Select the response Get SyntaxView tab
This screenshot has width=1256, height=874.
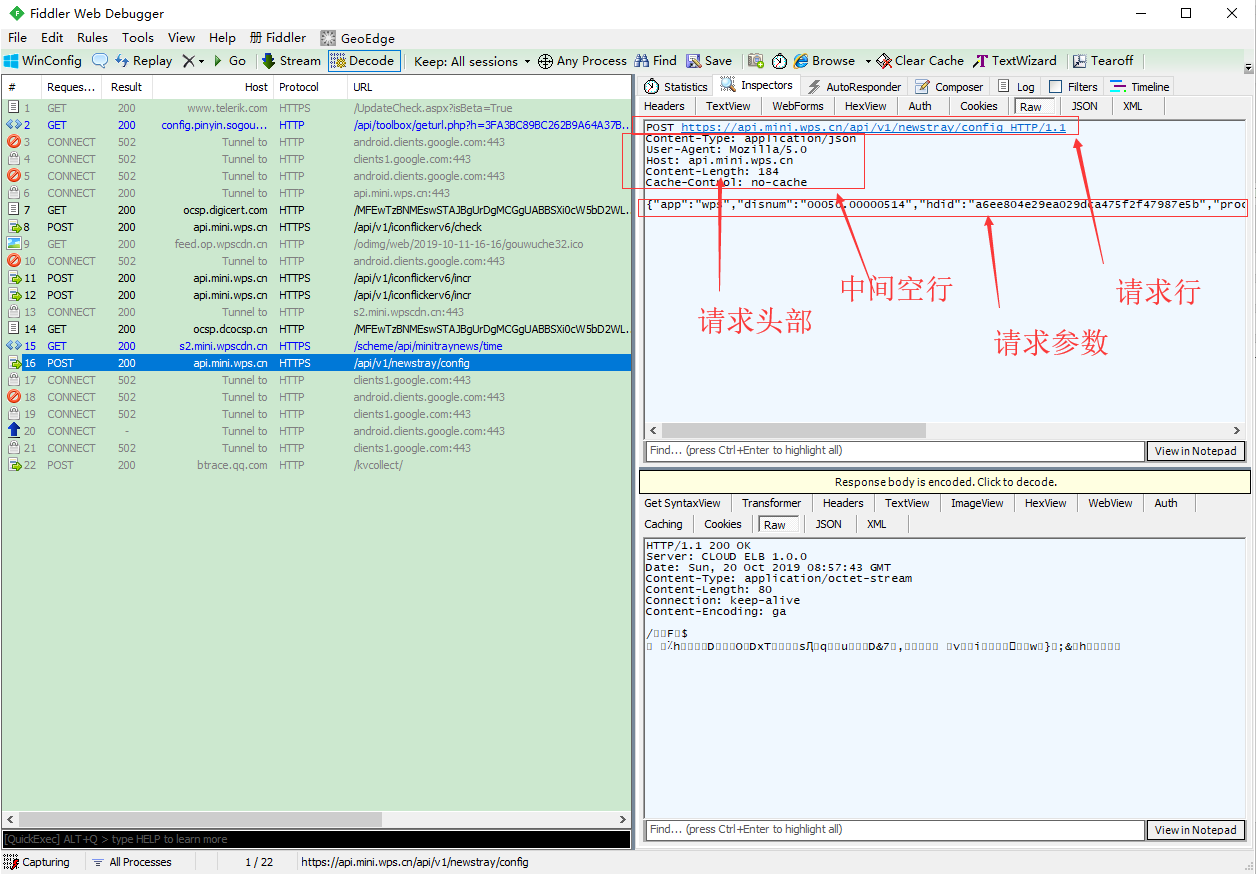683,503
